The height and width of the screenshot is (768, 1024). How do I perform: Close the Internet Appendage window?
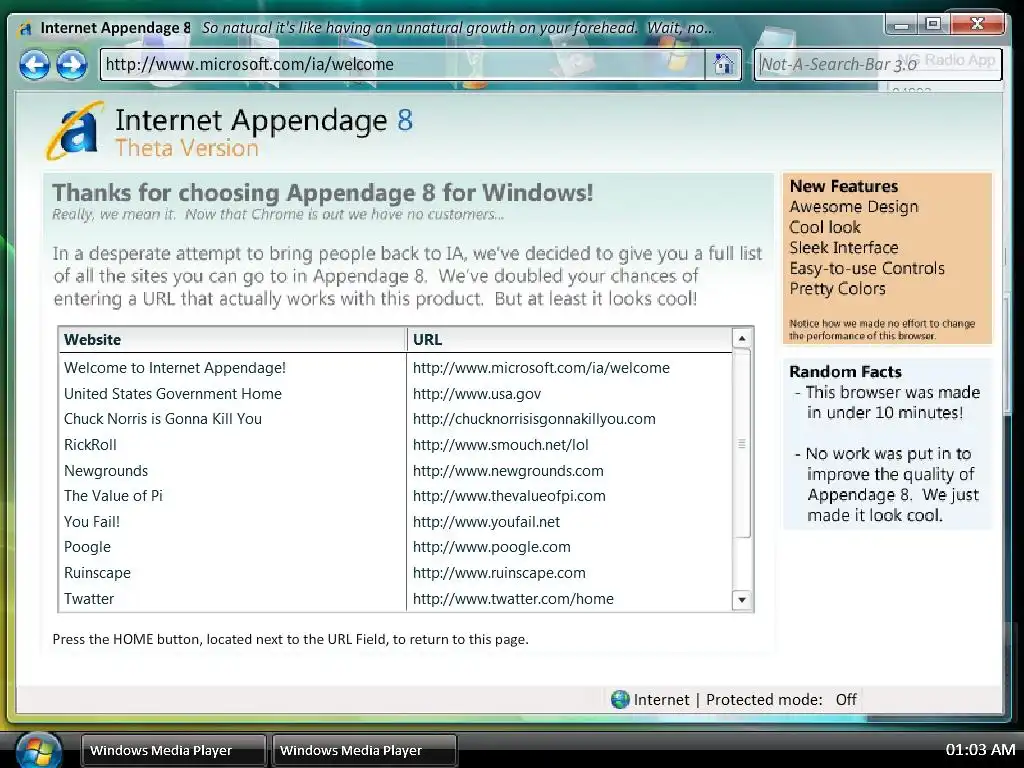[x=977, y=24]
